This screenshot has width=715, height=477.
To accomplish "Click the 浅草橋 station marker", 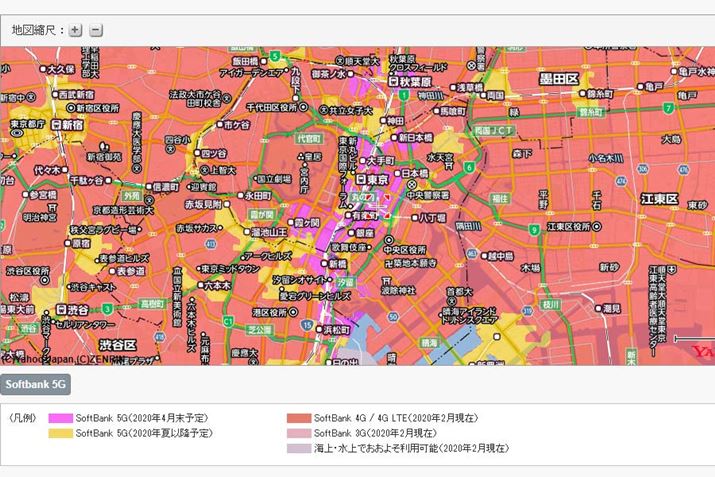I will [x=453, y=87].
